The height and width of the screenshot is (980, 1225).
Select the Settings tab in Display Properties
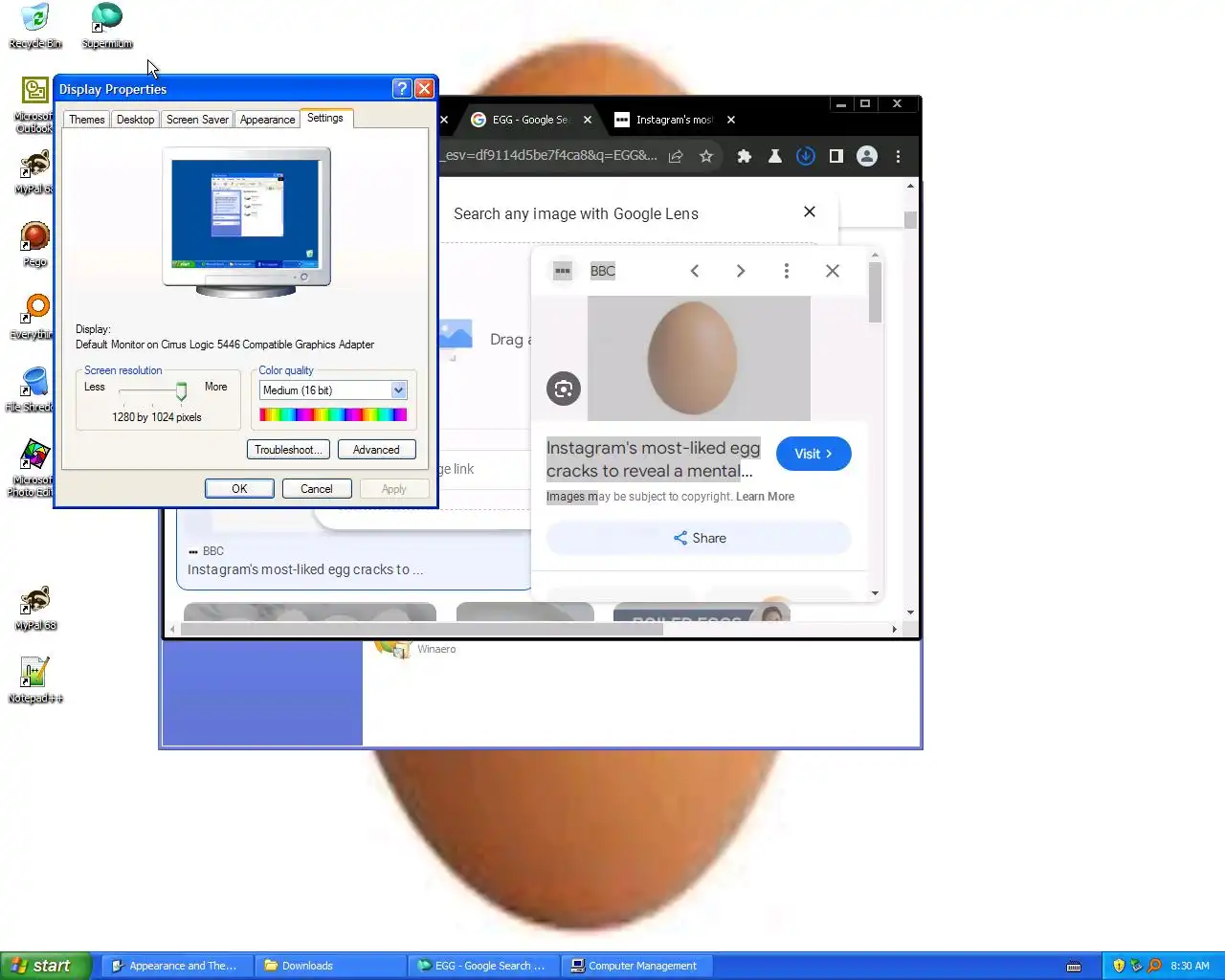(x=325, y=118)
